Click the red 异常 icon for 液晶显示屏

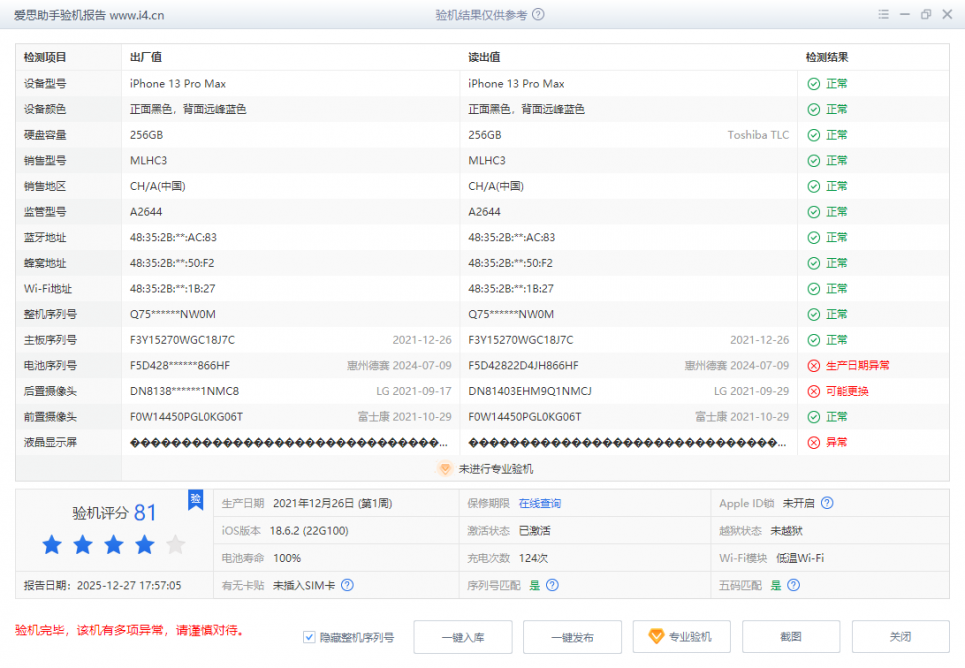814,442
